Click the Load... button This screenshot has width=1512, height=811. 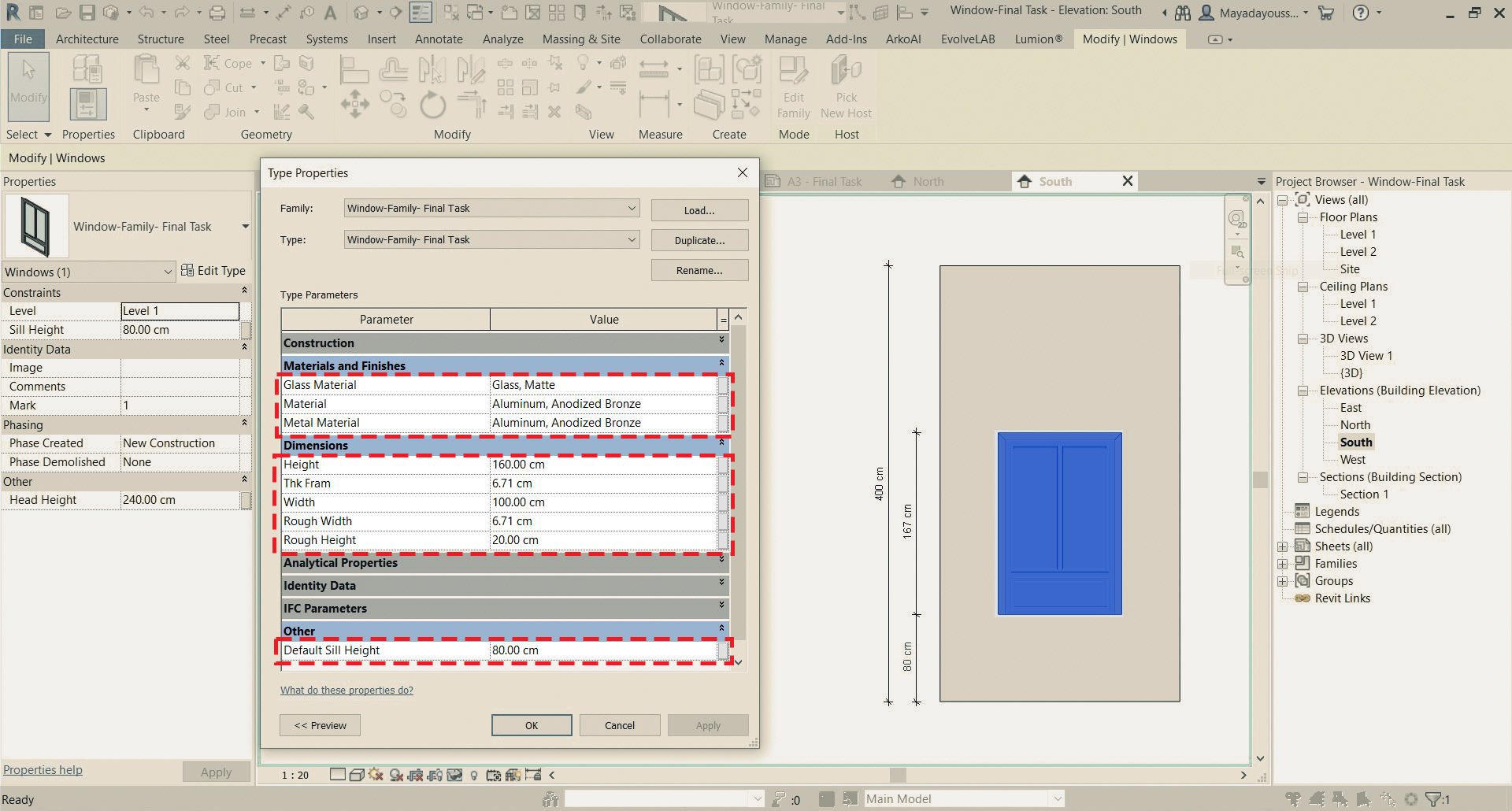pyautogui.click(x=699, y=210)
